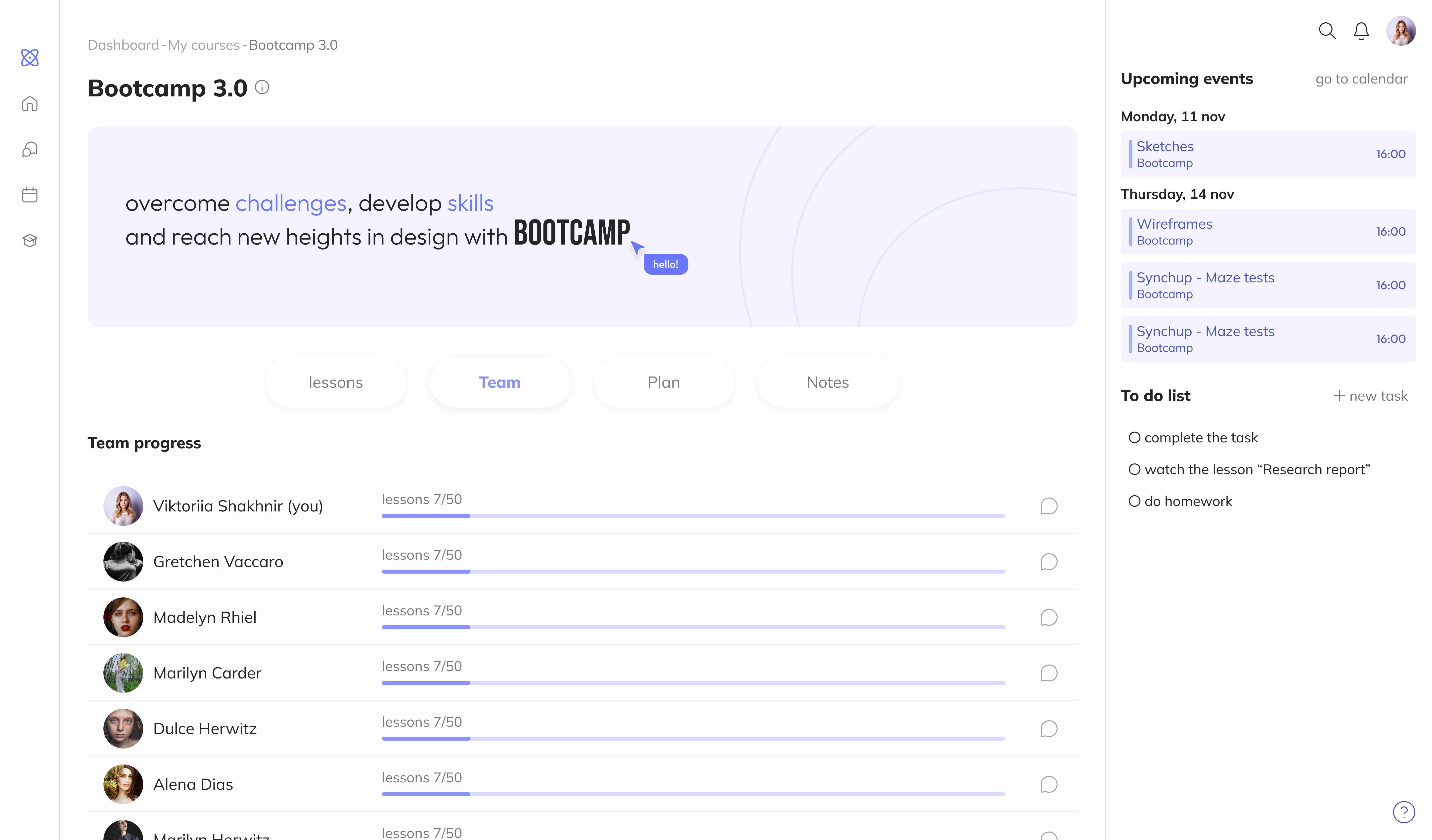Open the home icon in the sidebar

pyautogui.click(x=30, y=103)
